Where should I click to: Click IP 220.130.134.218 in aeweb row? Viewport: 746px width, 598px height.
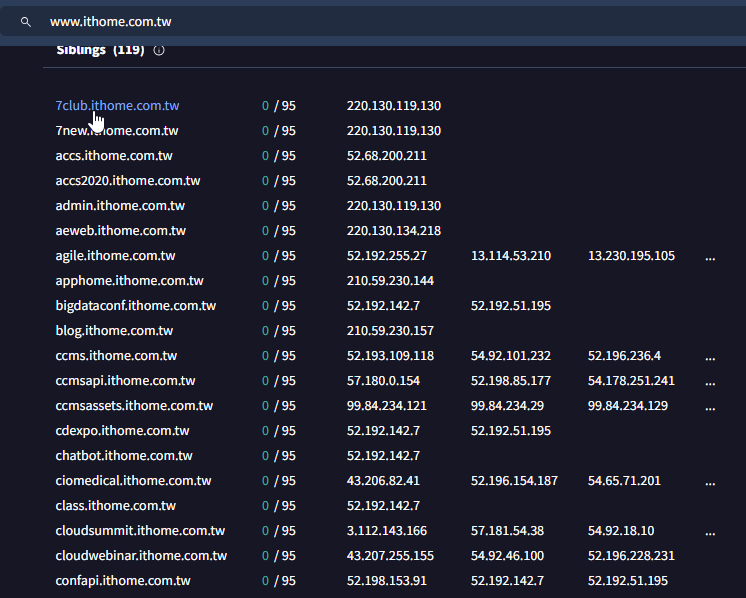393,230
